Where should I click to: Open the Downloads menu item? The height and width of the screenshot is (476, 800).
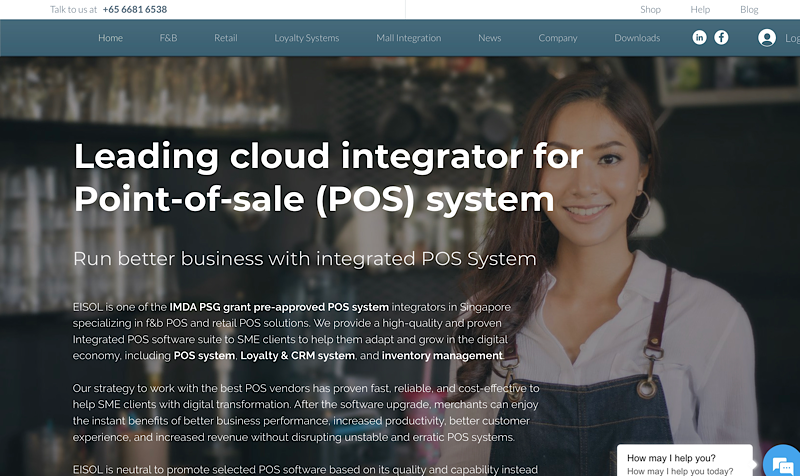pyautogui.click(x=637, y=38)
